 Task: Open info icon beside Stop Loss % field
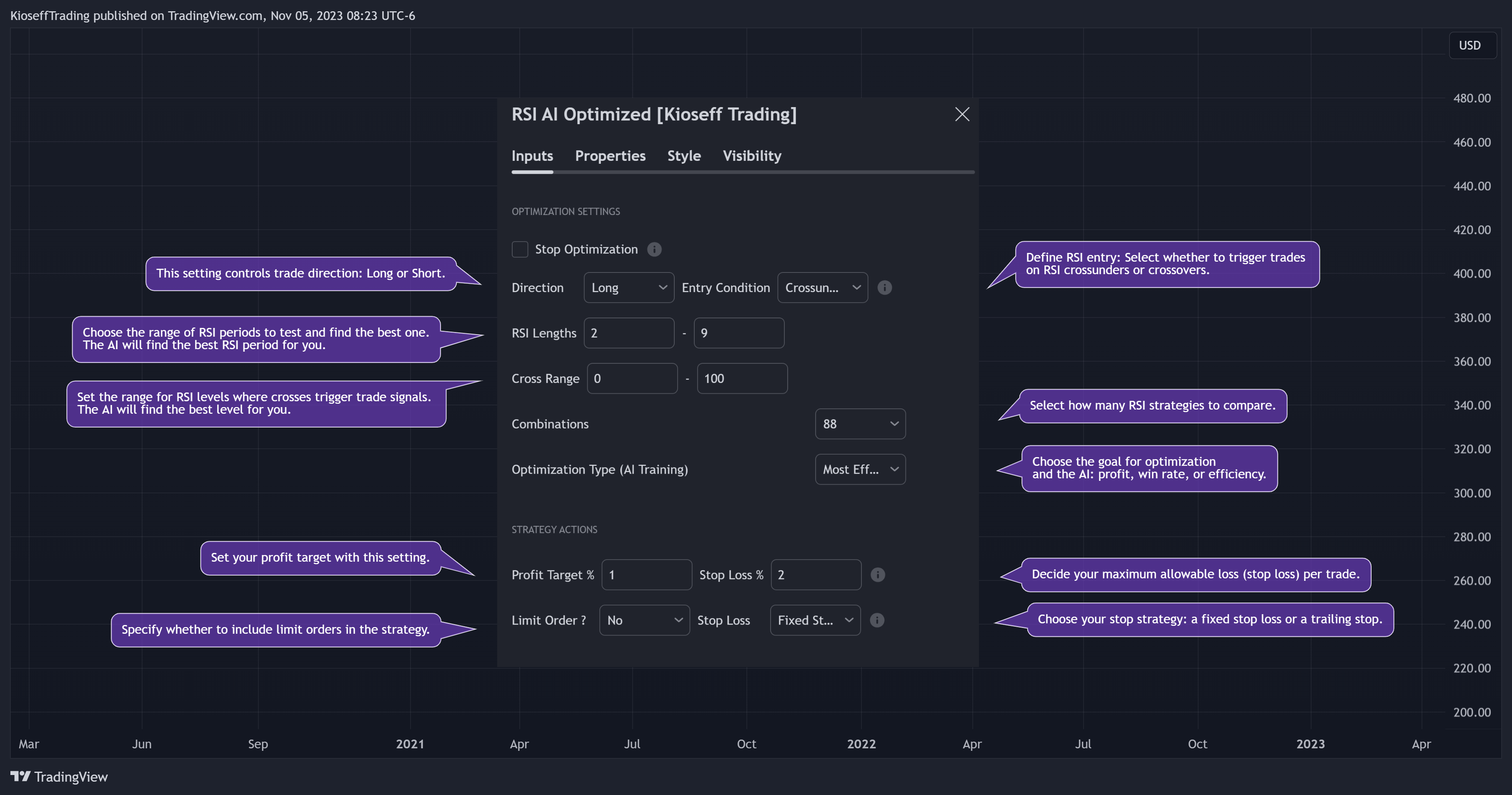(x=878, y=575)
